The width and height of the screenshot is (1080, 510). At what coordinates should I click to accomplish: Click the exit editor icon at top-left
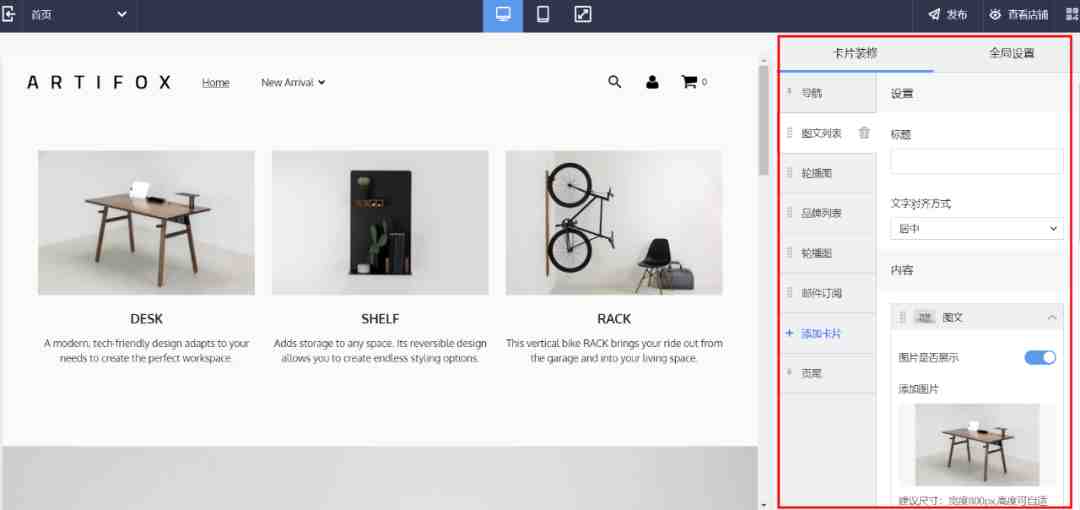(x=9, y=14)
